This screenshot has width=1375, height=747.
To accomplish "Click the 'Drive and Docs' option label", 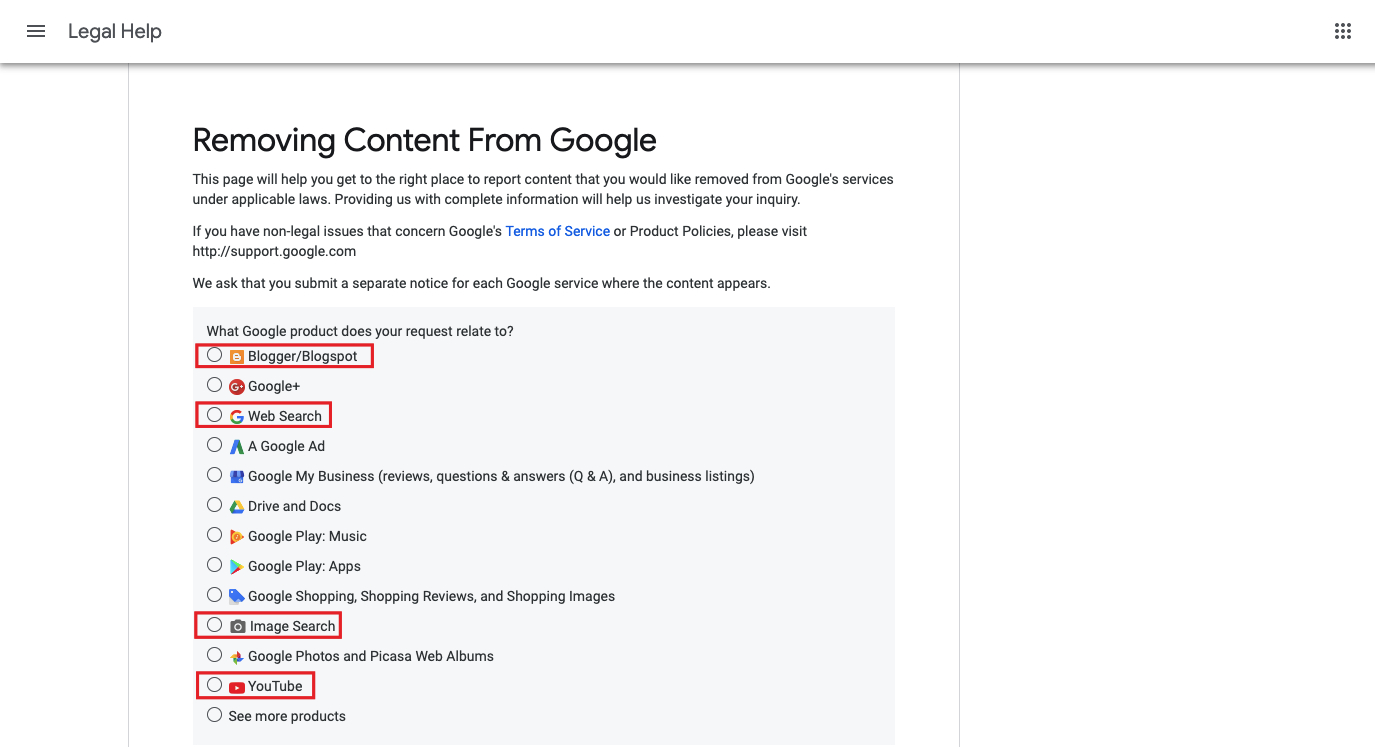I will pos(295,506).
